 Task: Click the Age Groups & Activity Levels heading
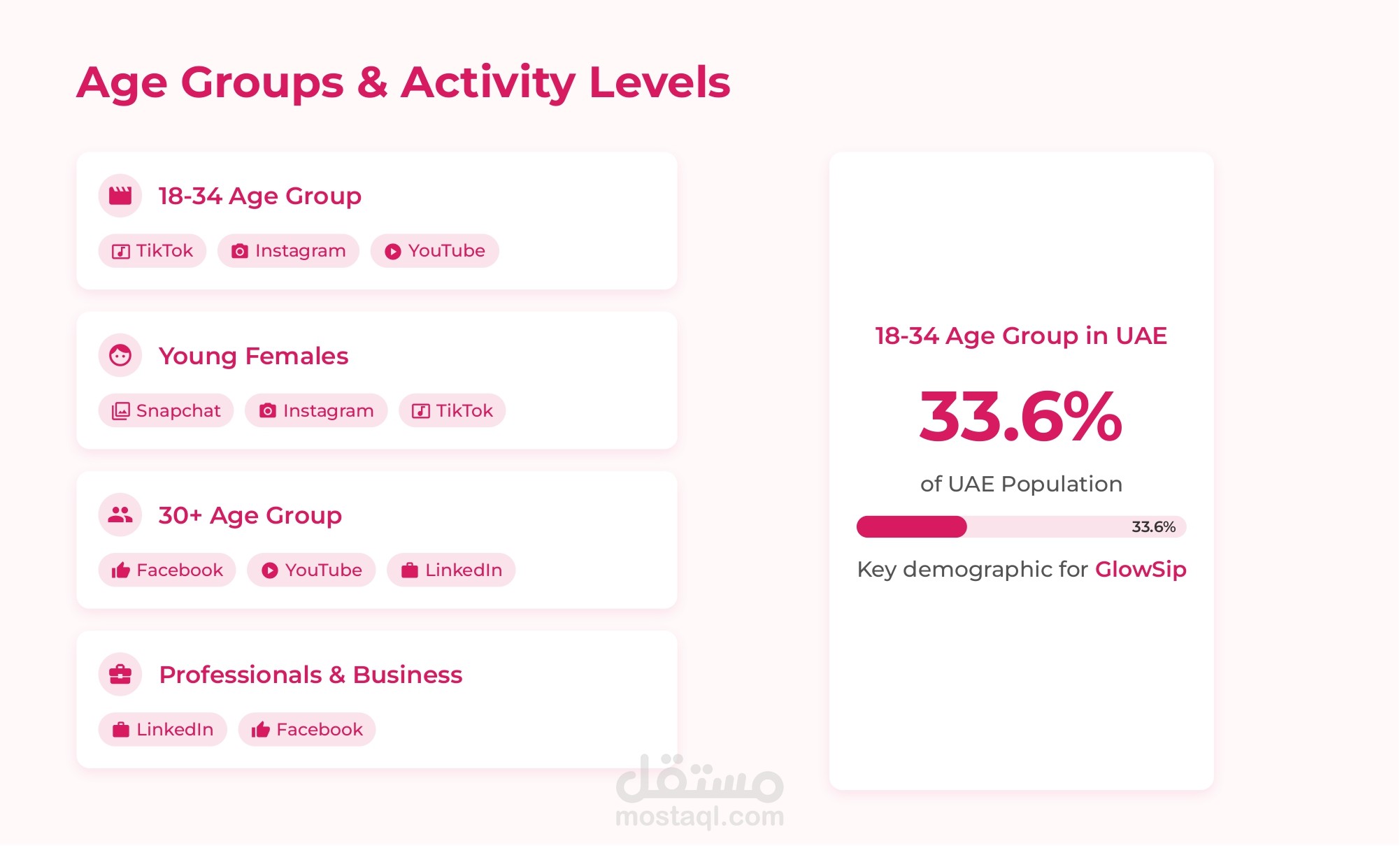click(403, 82)
